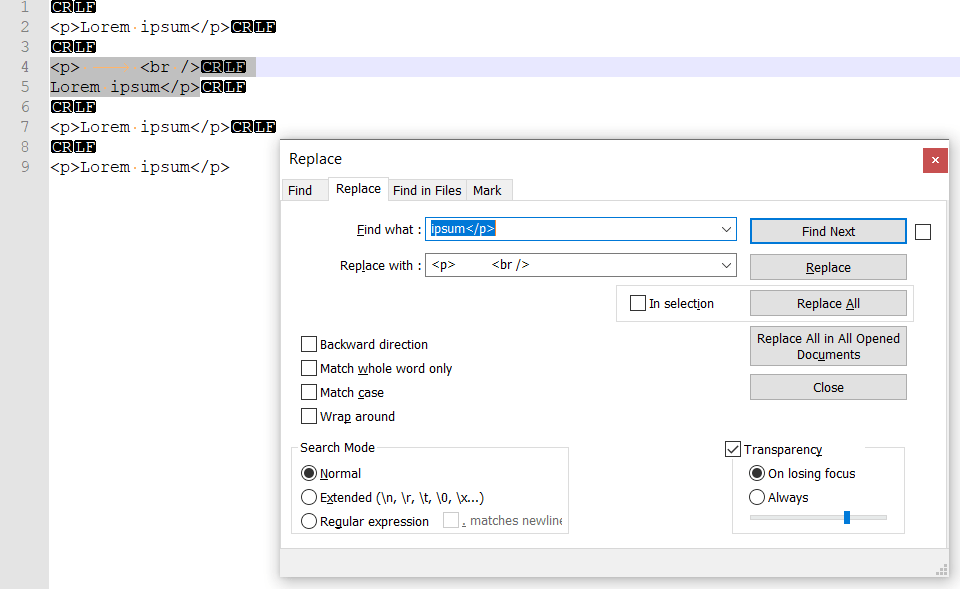Image resolution: width=960 pixels, height=589 pixels.
Task: Open the Find what history dropdown
Action: click(x=727, y=229)
